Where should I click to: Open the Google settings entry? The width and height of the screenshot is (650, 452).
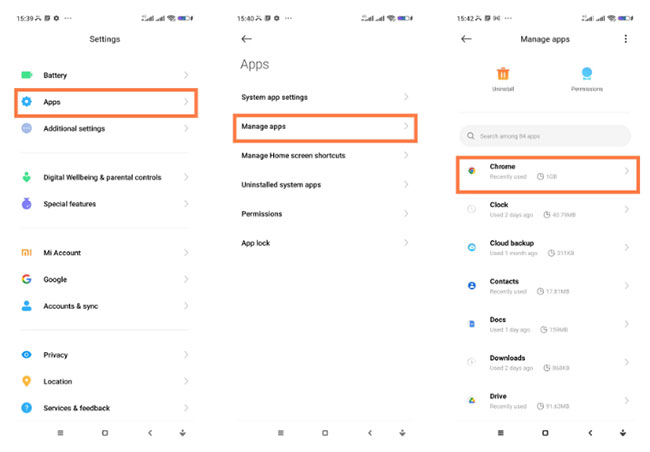click(x=106, y=279)
